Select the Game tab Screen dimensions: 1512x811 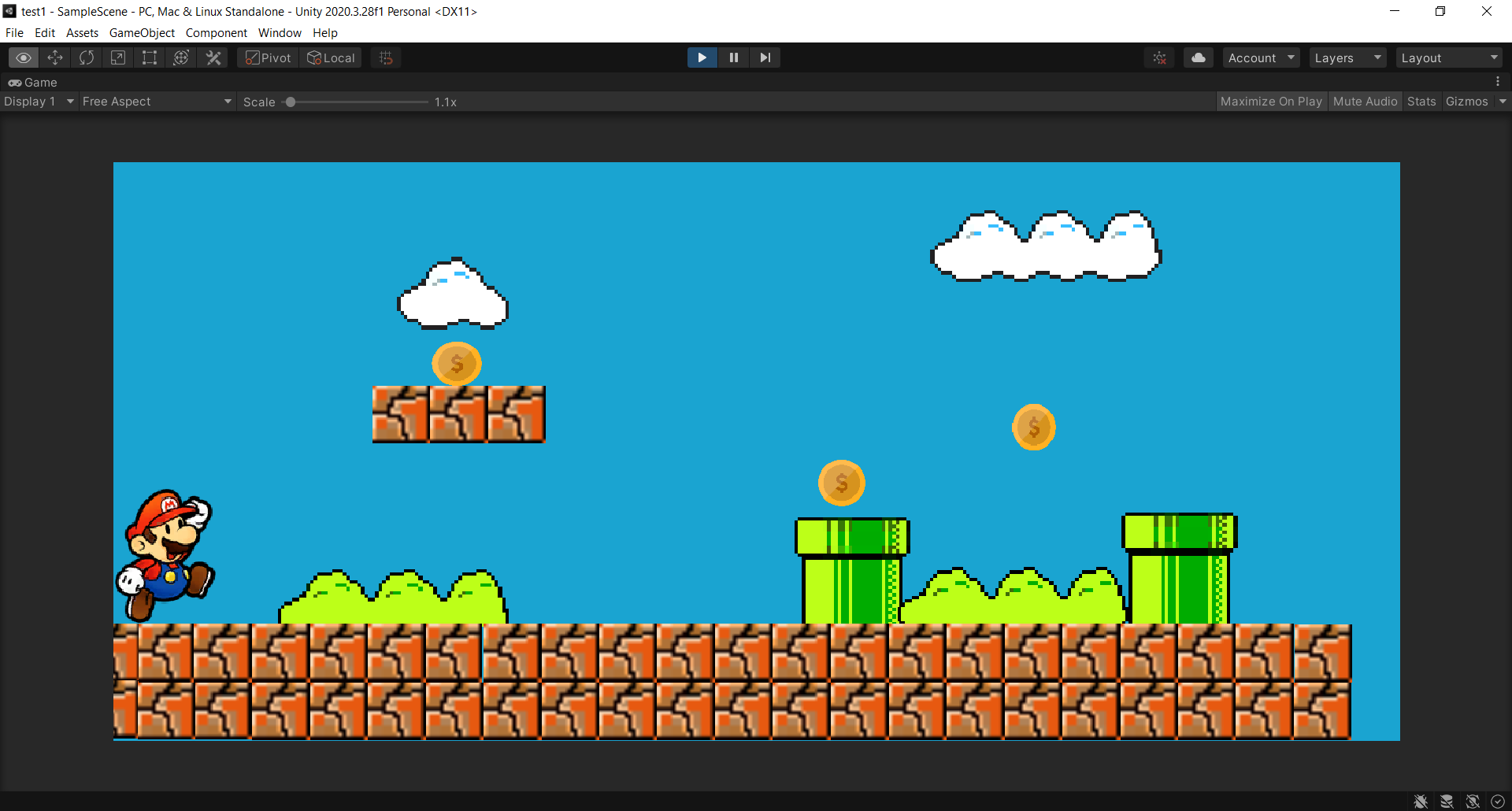[33, 82]
